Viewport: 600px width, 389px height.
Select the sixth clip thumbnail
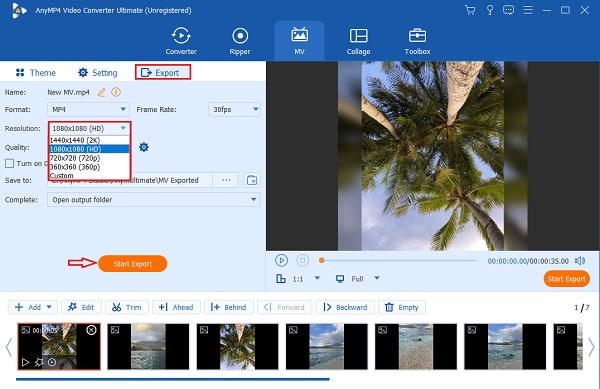pos(505,347)
